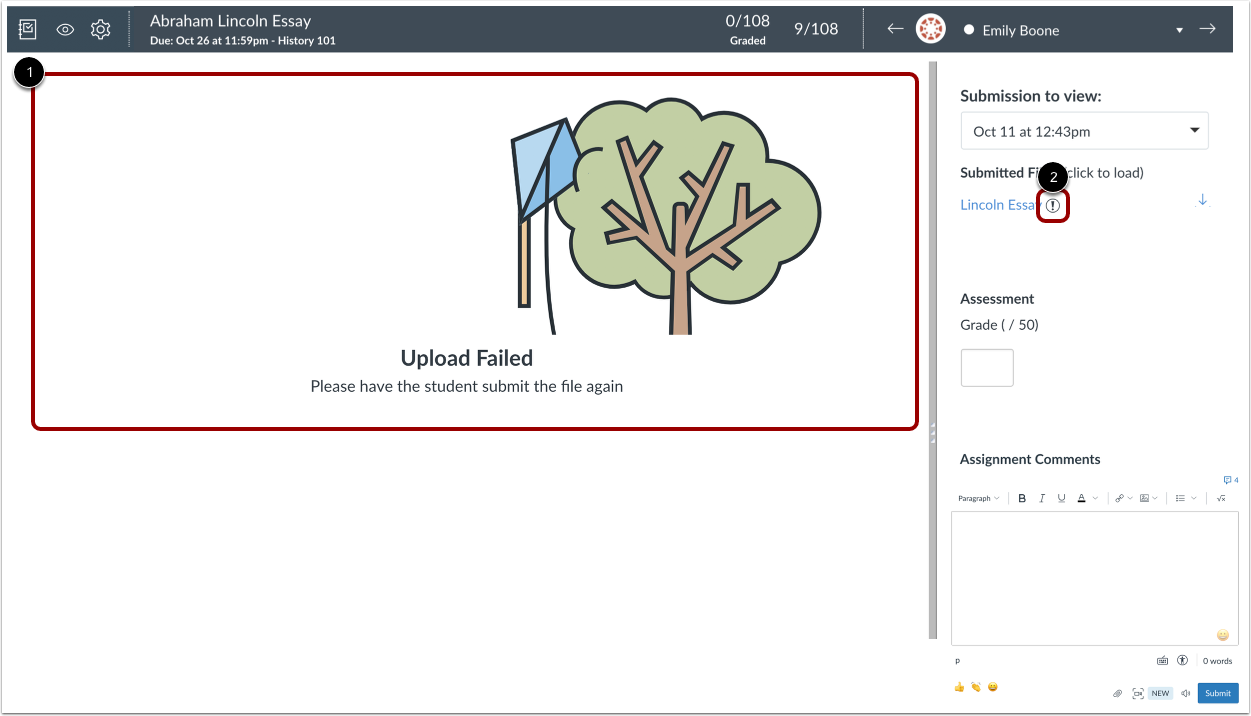View keyboard shortcuts icon
This screenshot has width=1251, height=716.
(x=1162, y=661)
